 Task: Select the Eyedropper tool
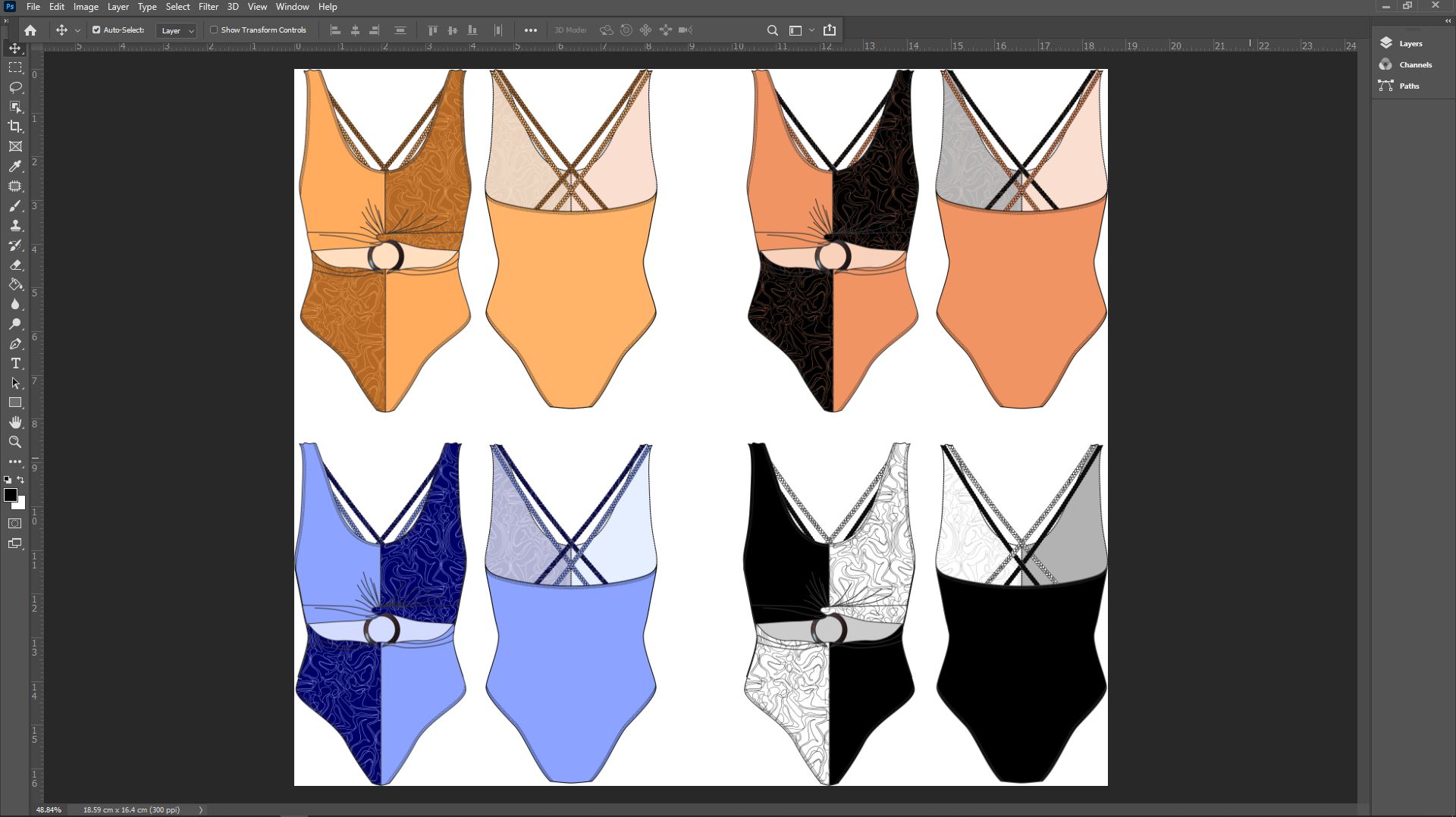tap(15, 167)
